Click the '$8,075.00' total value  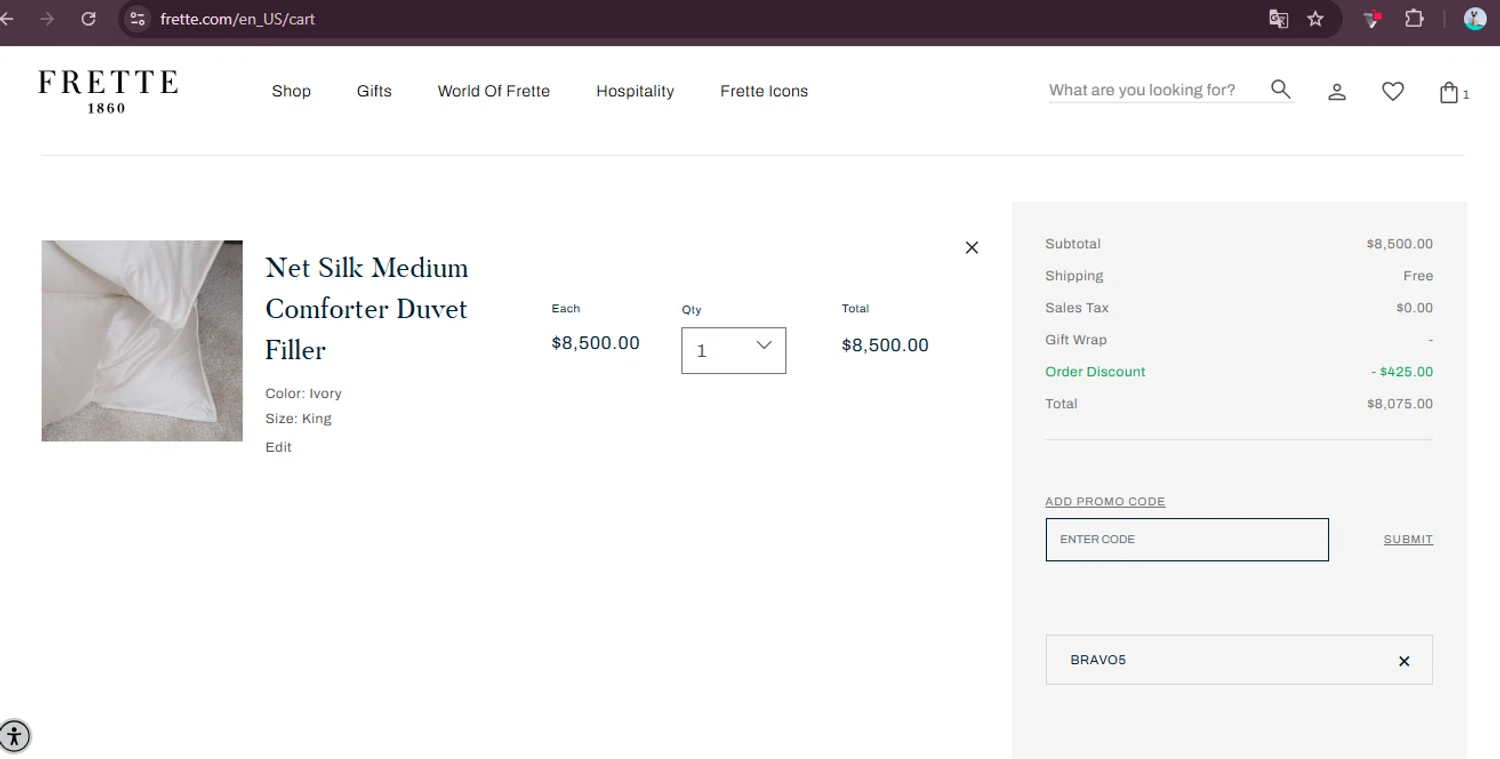1400,404
